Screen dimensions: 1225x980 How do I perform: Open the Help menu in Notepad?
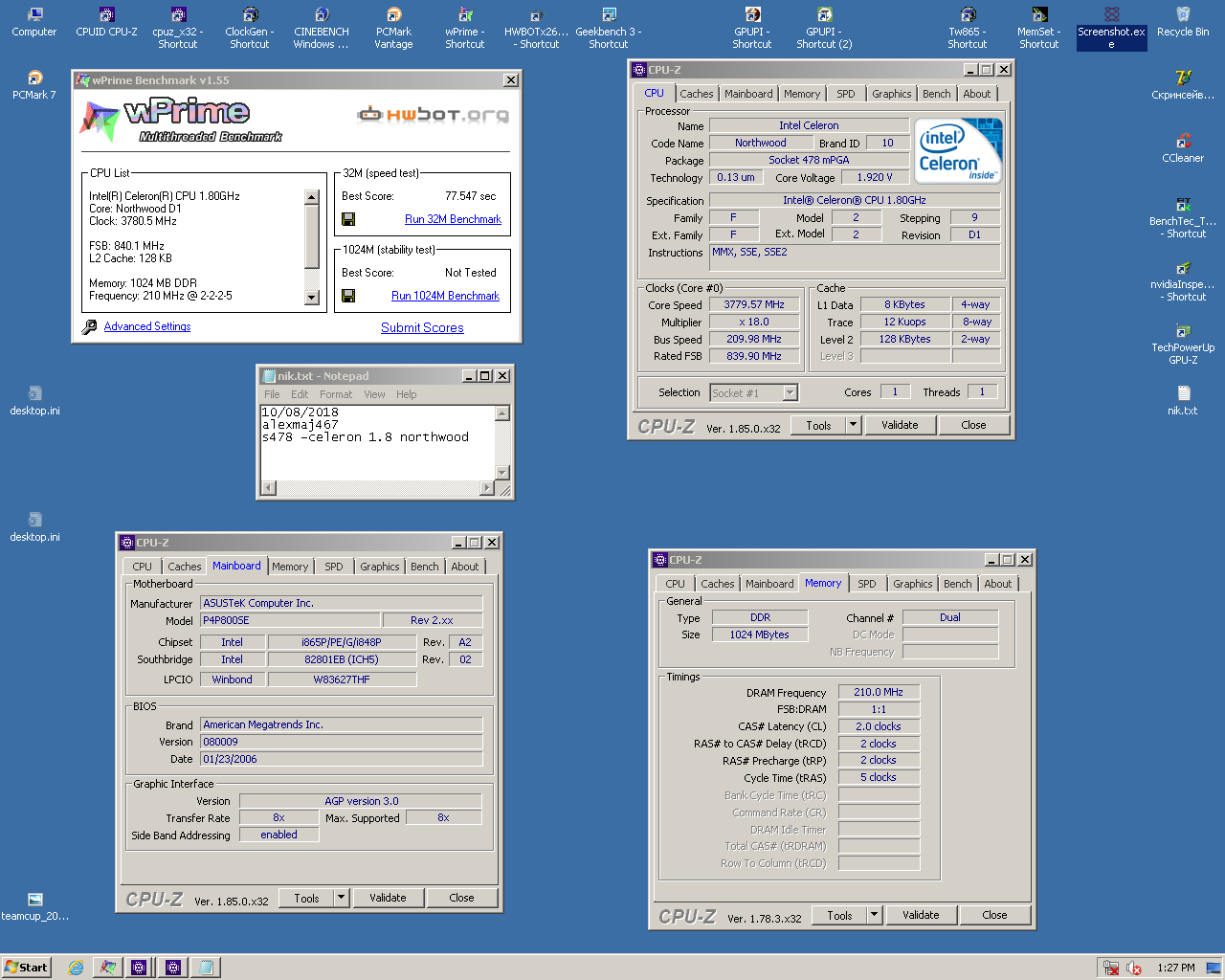pyautogui.click(x=407, y=394)
